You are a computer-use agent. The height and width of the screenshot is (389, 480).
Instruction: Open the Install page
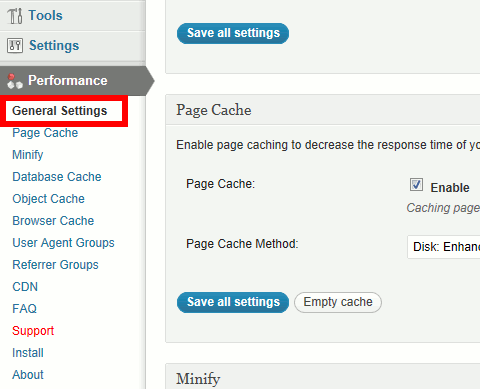[28, 353]
